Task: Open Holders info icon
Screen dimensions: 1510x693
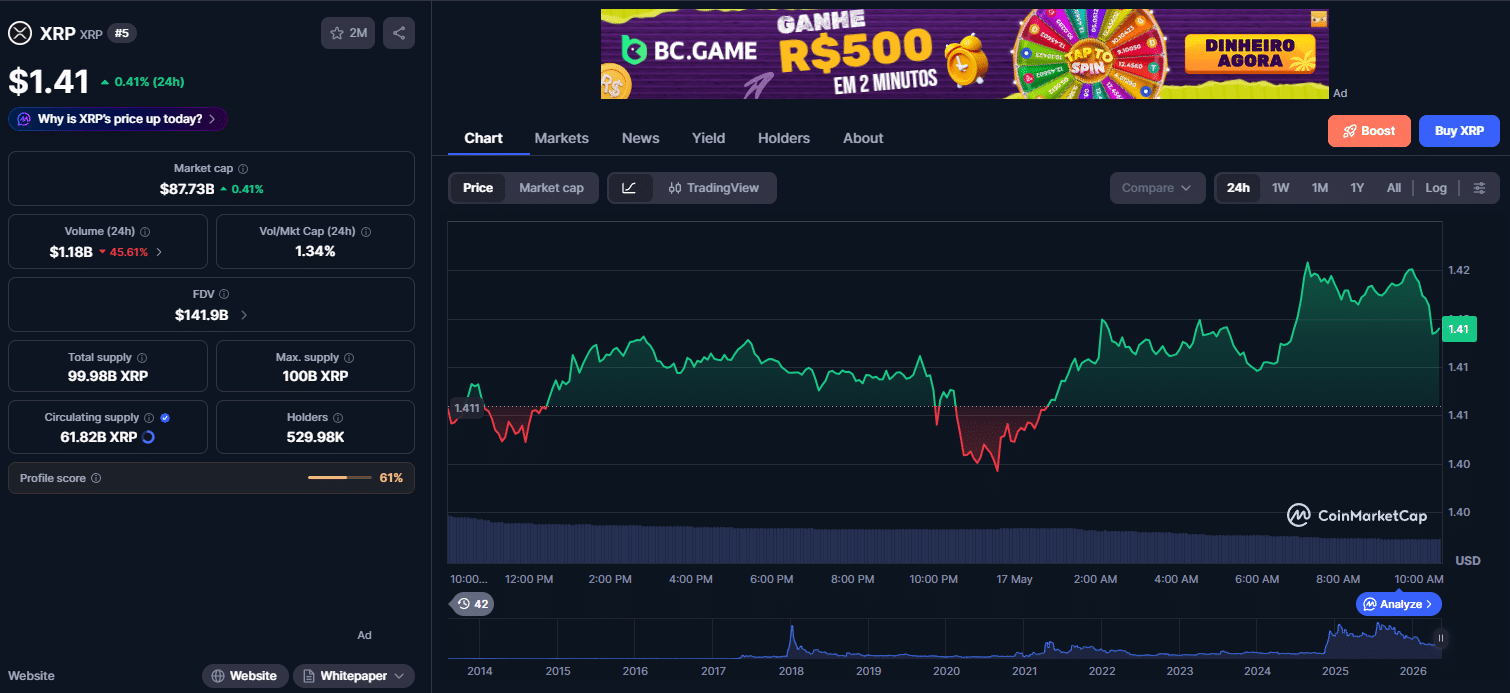Action: pyautogui.click(x=338, y=418)
